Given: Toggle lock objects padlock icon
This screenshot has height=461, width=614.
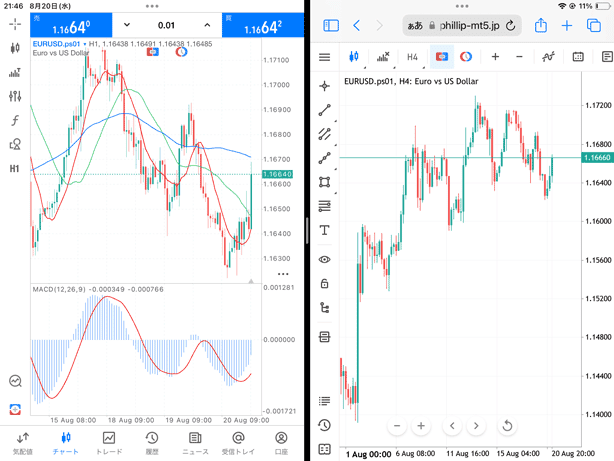Looking at the screenshot, I should [325, 283].
